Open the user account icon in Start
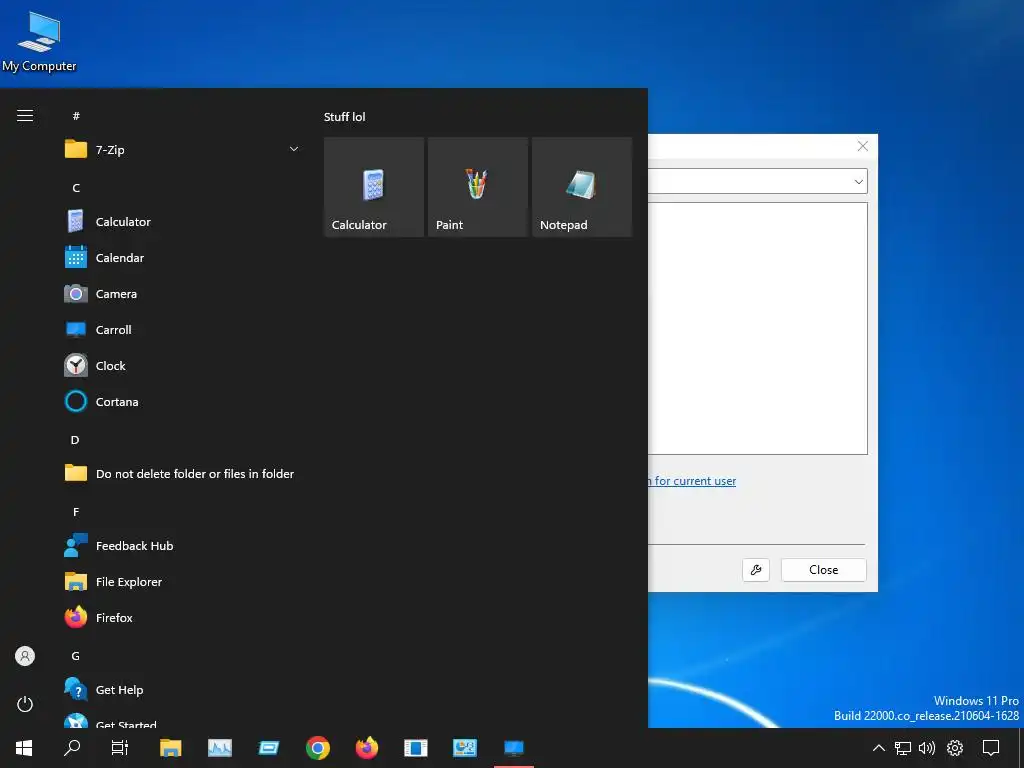Screen dimensions: 1024x768 point(25,656)
